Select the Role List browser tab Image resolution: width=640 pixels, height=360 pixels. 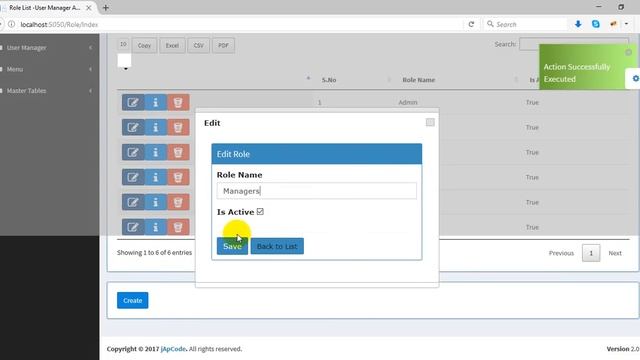[44, 8]
